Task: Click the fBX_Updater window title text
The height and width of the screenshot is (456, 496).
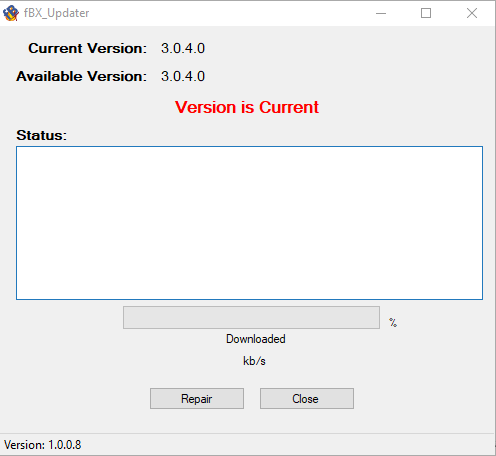Action: [x=56, y=13]
